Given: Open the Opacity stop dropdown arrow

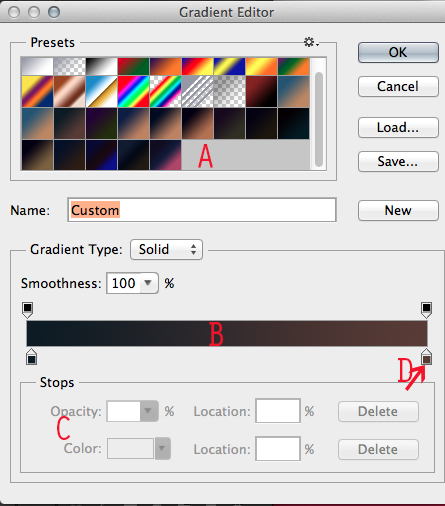Looking at the screenshot, I should pos(148,411).
